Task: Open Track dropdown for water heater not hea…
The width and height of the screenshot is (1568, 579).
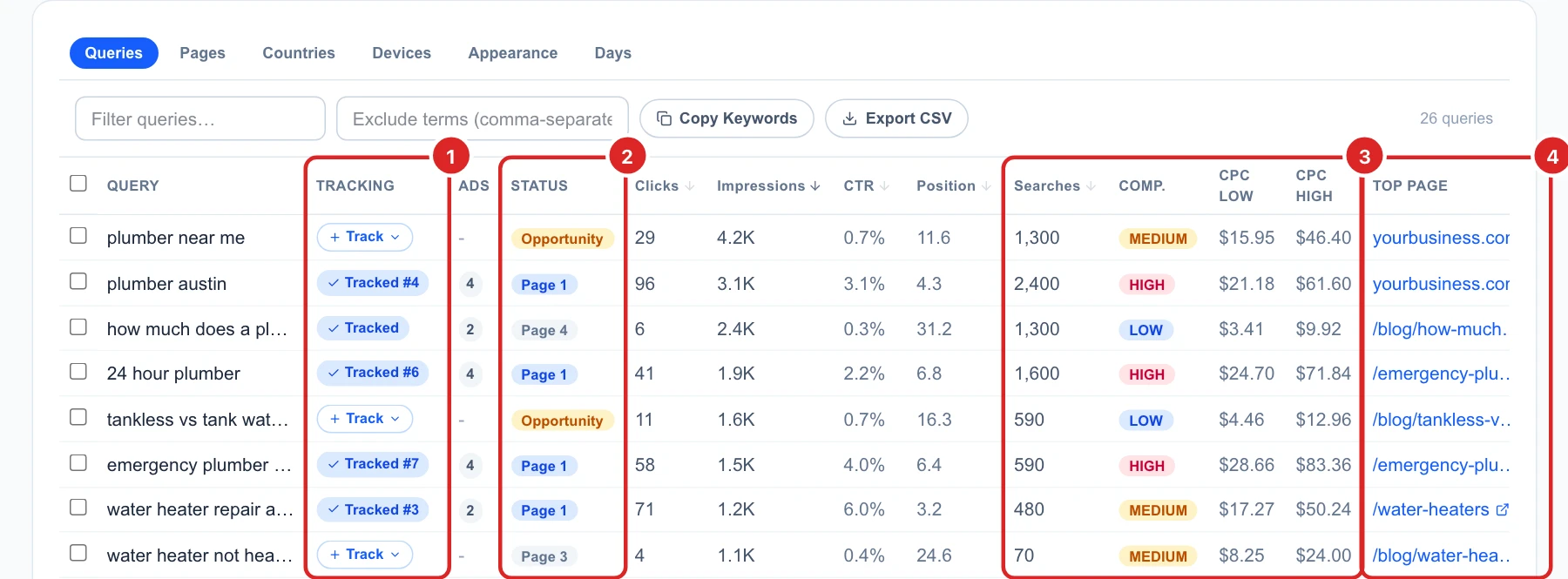Action: coord(365,555)
